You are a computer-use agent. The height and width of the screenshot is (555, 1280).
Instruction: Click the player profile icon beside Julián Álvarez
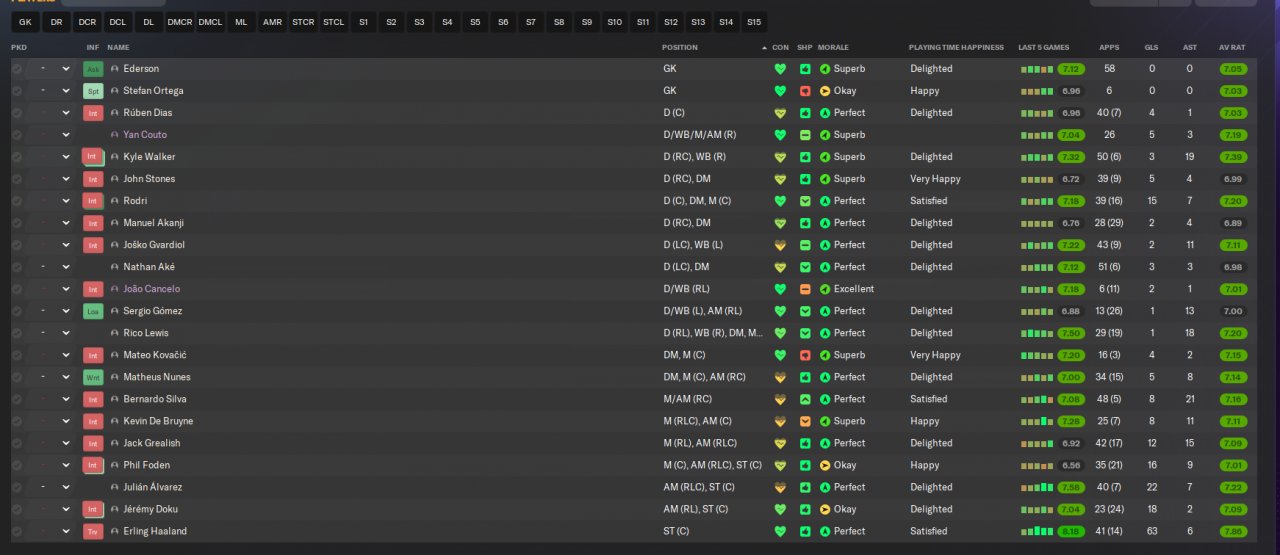pos(115,487)
